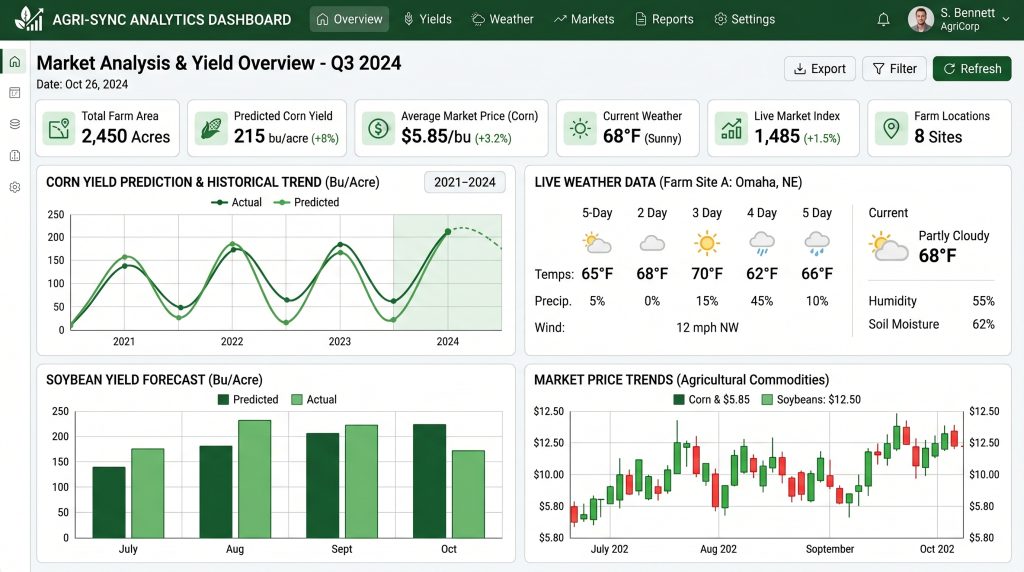Screen dimensions: 1024x572
Task: Click the 215 bu/acre yield value
Action: coord(270,136)
